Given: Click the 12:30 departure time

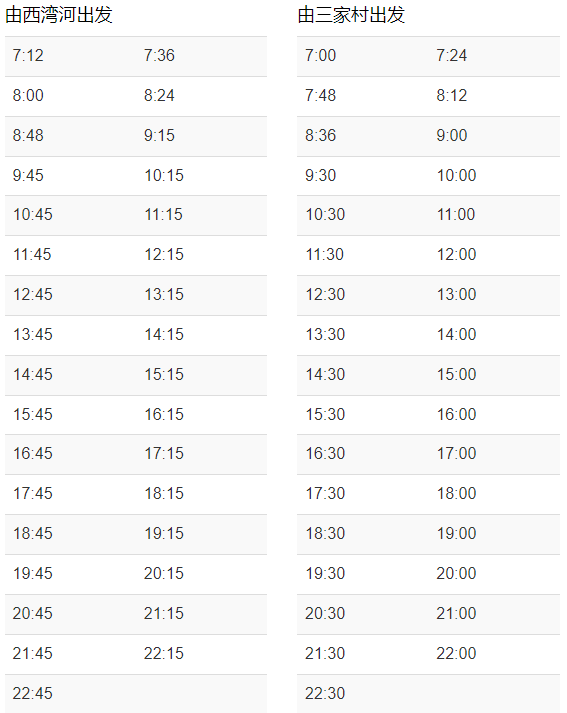Looking at the screenshot, I should (325, 295).
